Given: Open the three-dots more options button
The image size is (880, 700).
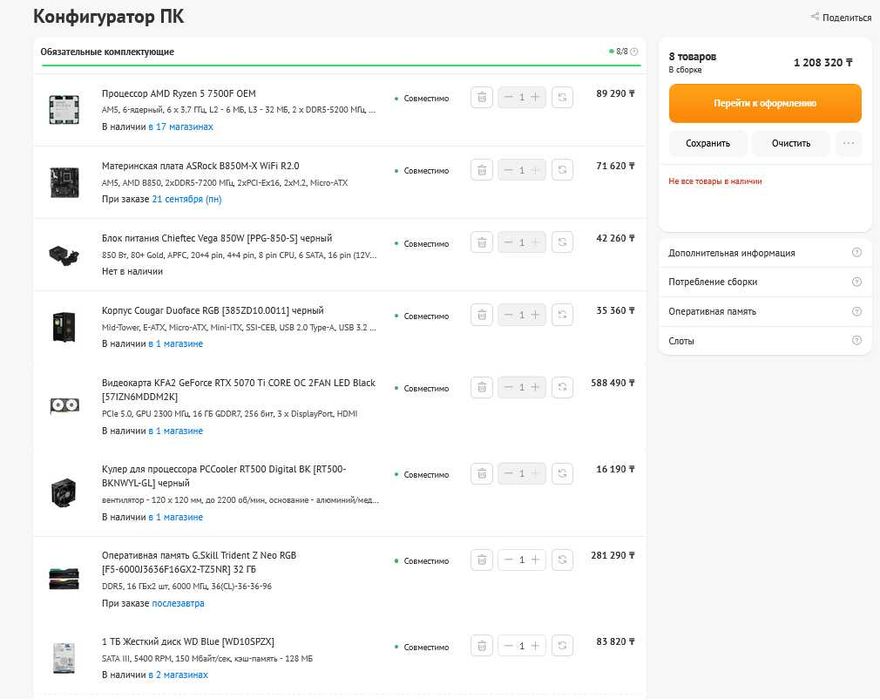Looking at the screenshot, I should click(849, 143).
